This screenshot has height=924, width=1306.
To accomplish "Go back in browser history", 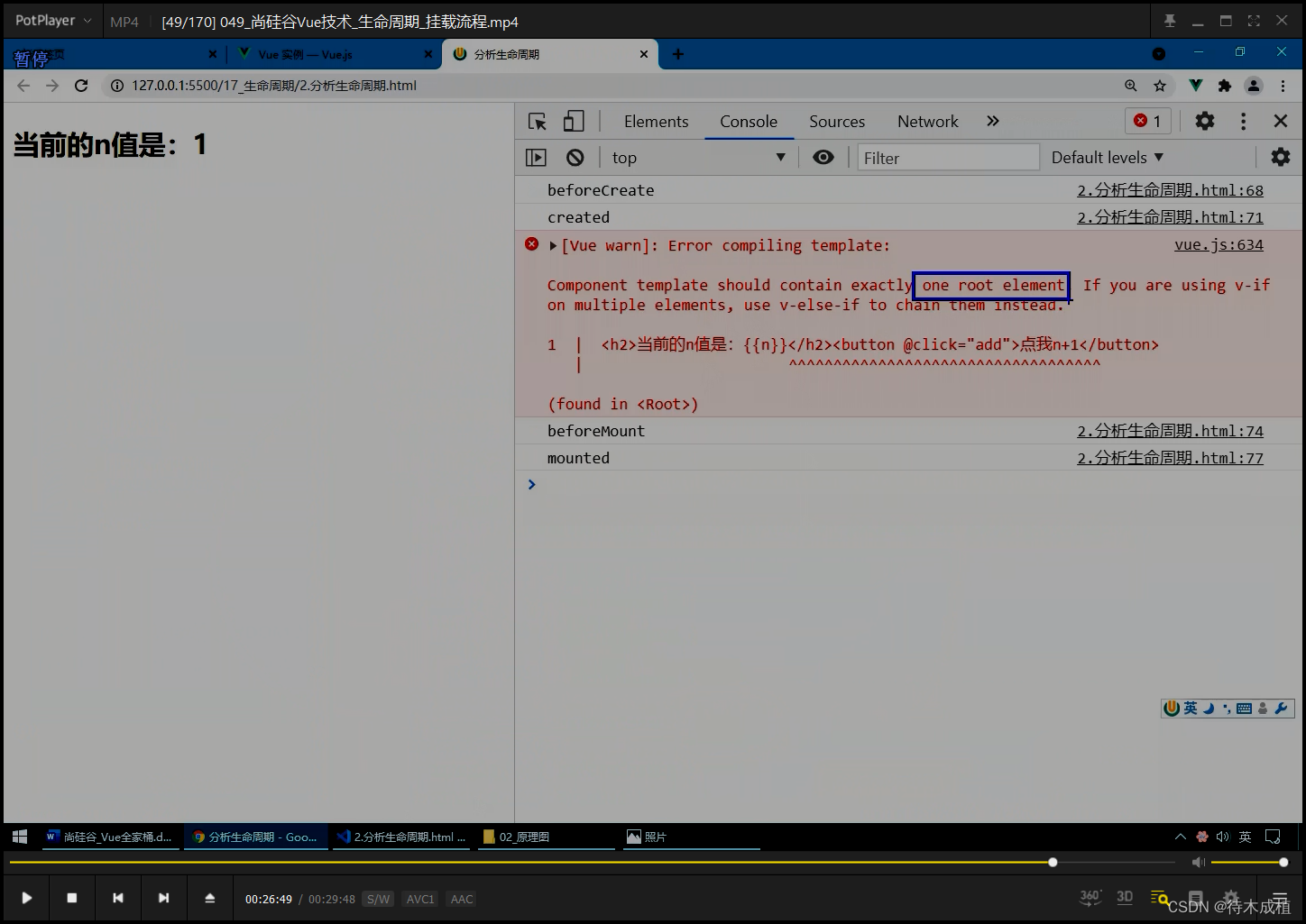I will tap(23, 86).
